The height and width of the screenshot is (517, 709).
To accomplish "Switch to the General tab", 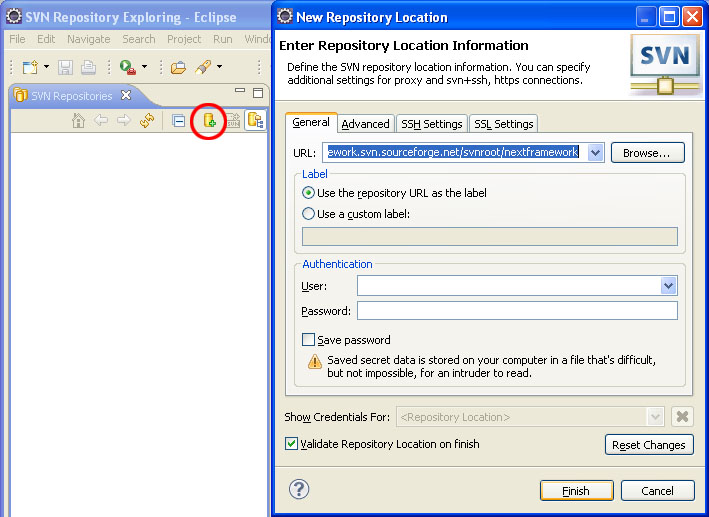I will (311, 123).
